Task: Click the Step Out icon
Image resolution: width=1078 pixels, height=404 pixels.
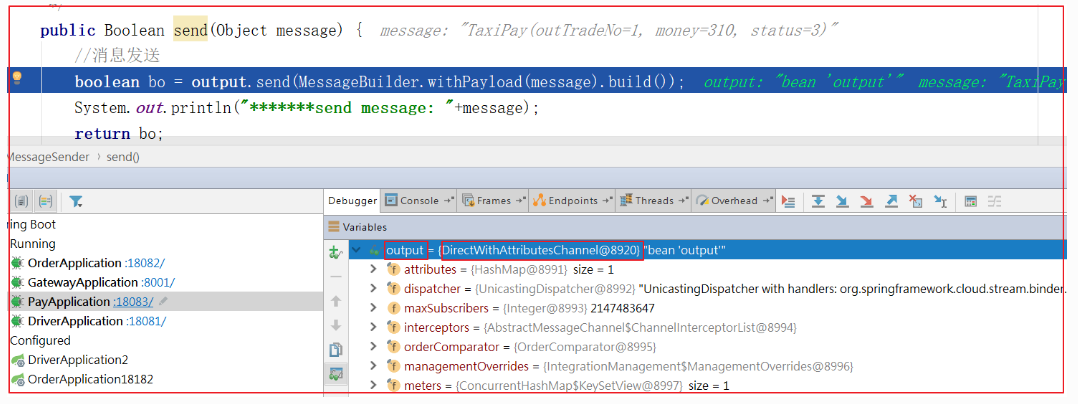Action: pos(891,201)
